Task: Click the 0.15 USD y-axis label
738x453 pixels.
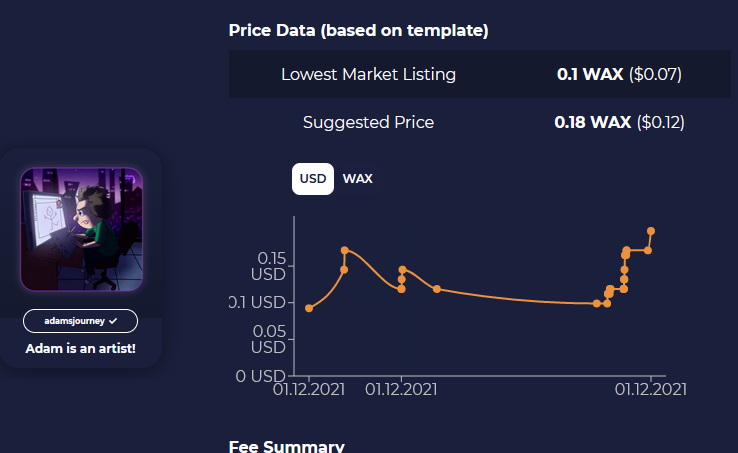Action: 268,266
